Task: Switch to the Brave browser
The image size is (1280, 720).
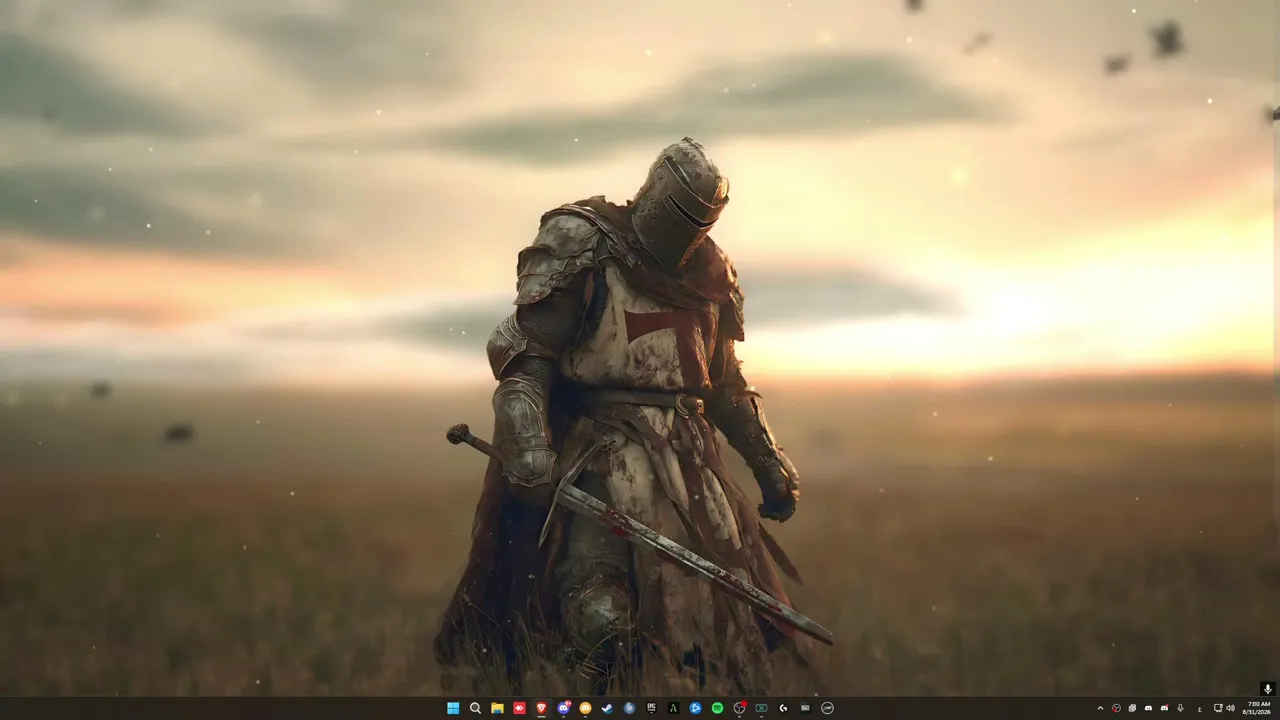Action: pyautogui.click(x=541, y=708)
